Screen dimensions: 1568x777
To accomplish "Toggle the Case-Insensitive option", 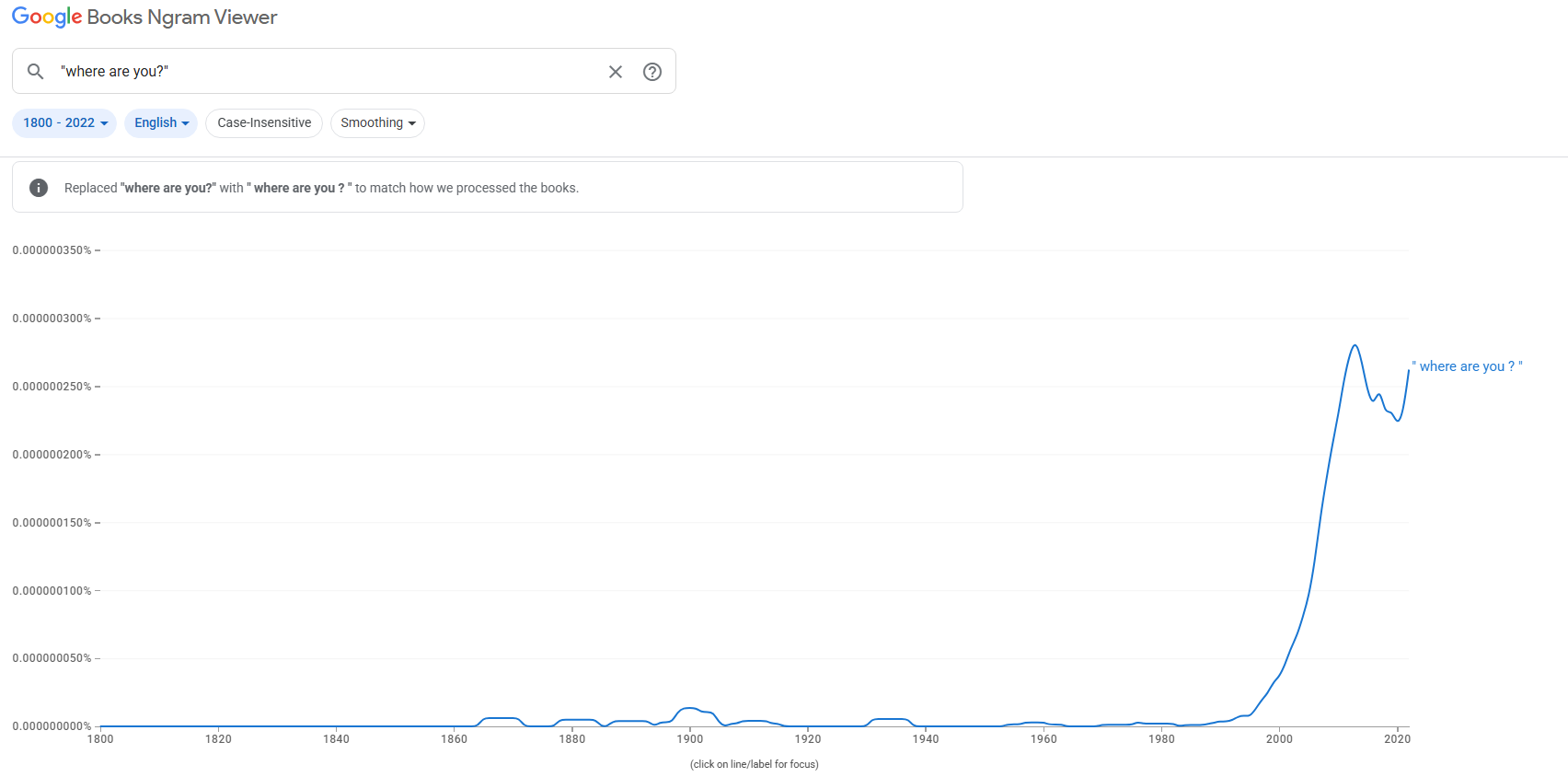I will tap(264, 122).
